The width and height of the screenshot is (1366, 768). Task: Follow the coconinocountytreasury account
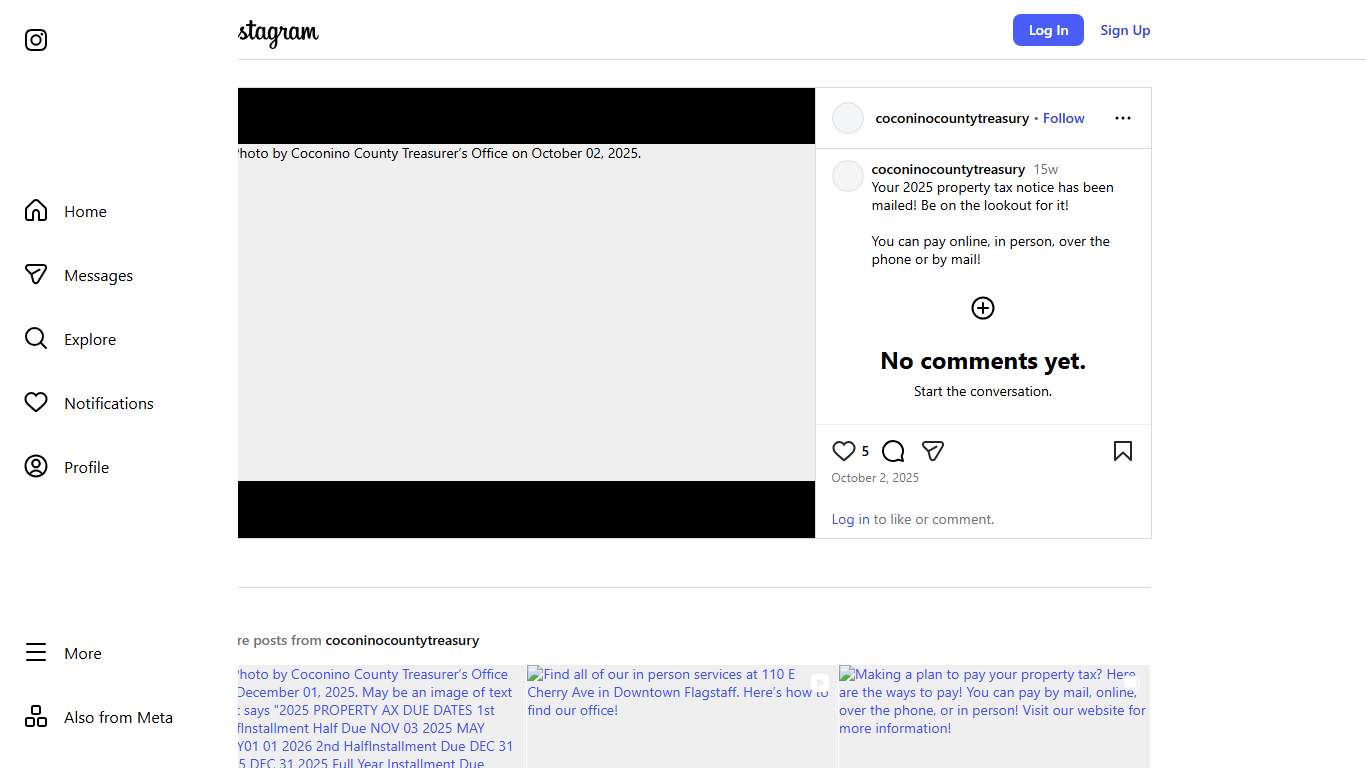(x=1063, y=118)
